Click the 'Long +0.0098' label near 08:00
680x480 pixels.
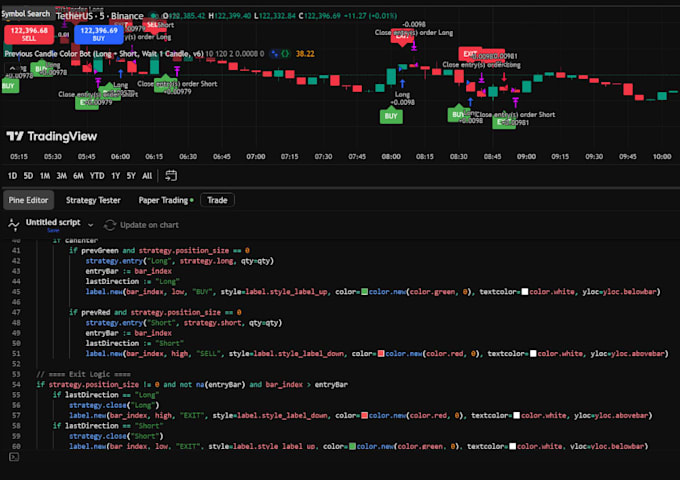tap(402, 98)
